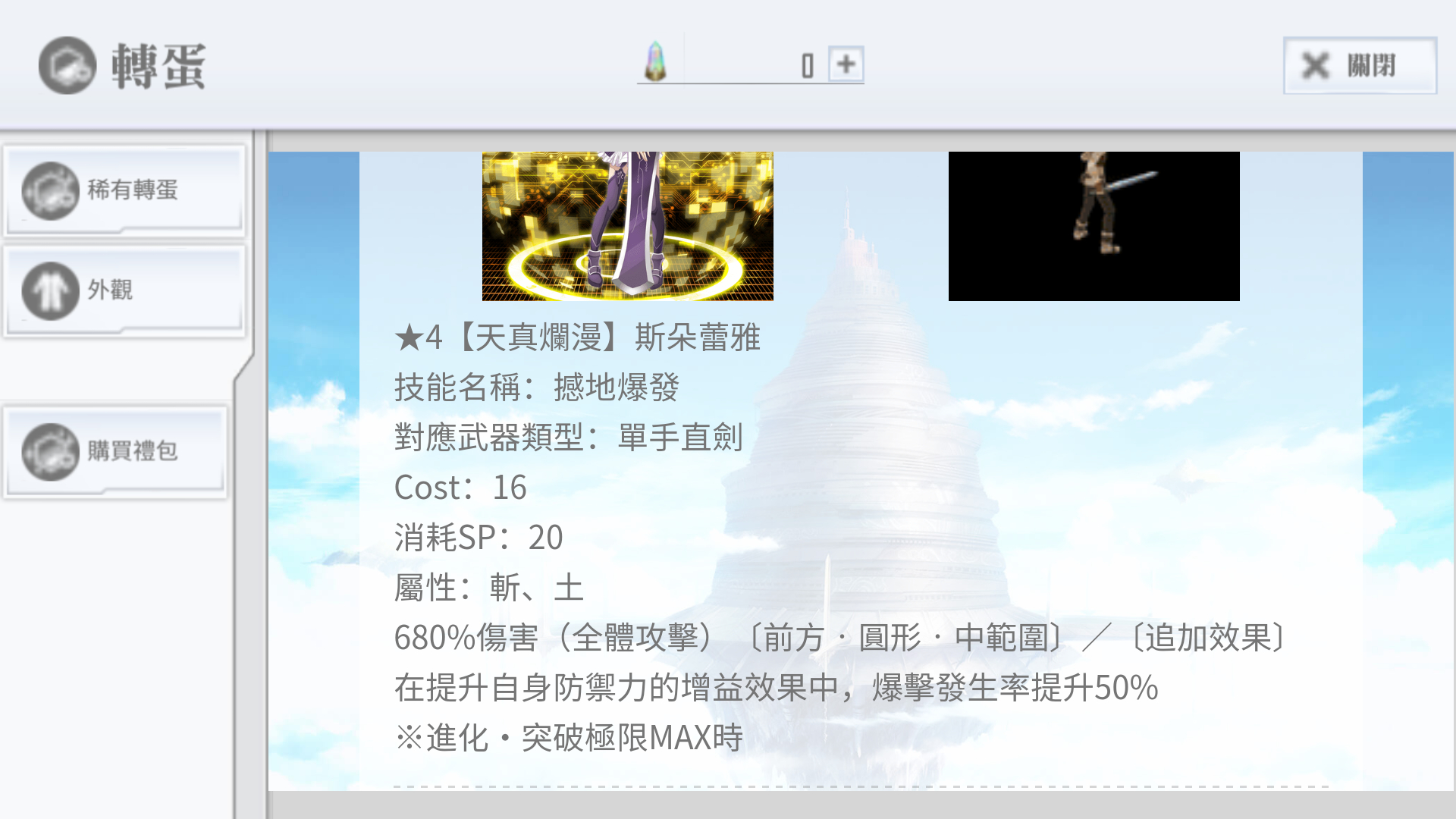The width and height of the screenshot is (1456, 819).
Task: View the sword skill animation thumbnail
Action: pyautogui.click(x=1094, y=226)
